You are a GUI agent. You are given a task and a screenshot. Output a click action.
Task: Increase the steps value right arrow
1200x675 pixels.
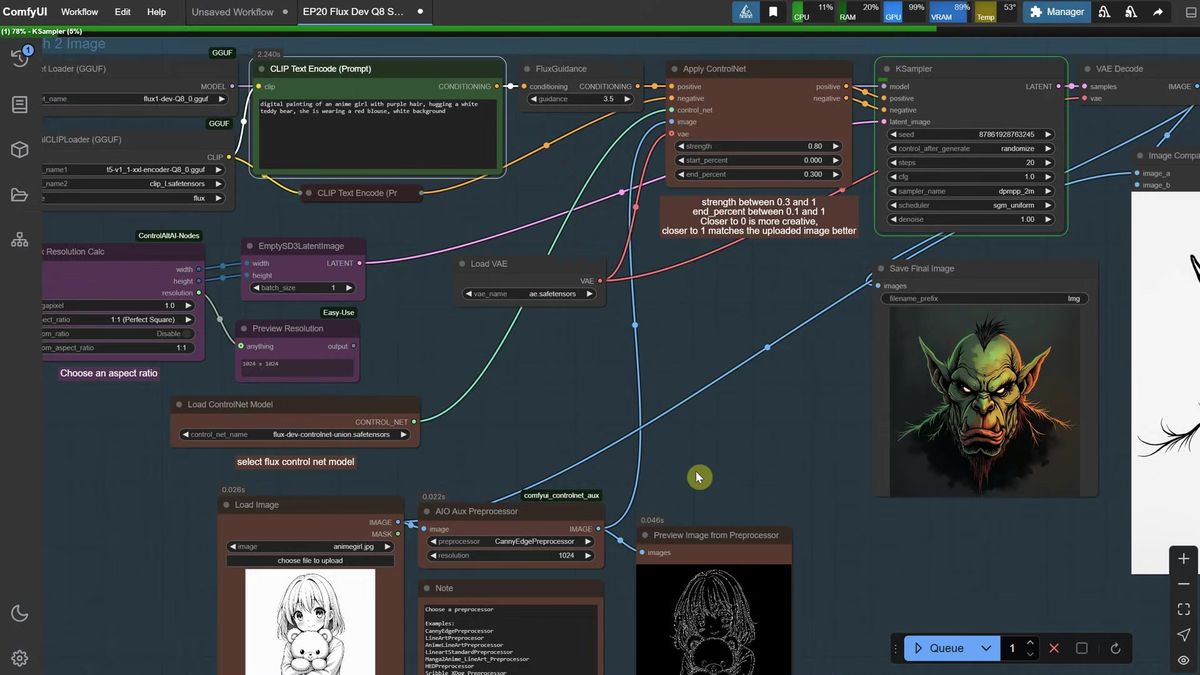(1049, 162)
